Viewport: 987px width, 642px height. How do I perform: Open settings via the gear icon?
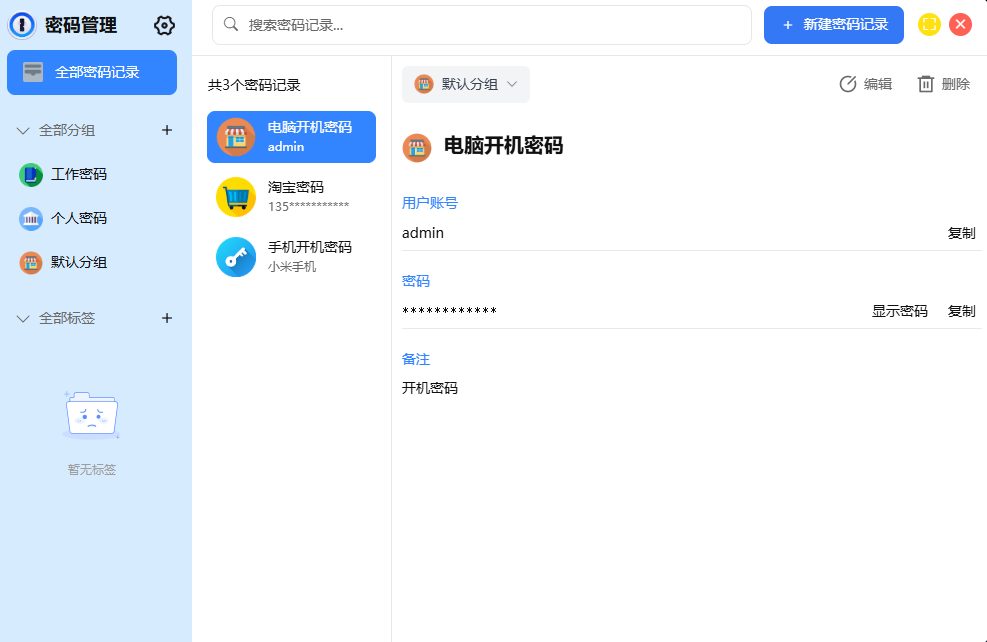click(164, 26)
